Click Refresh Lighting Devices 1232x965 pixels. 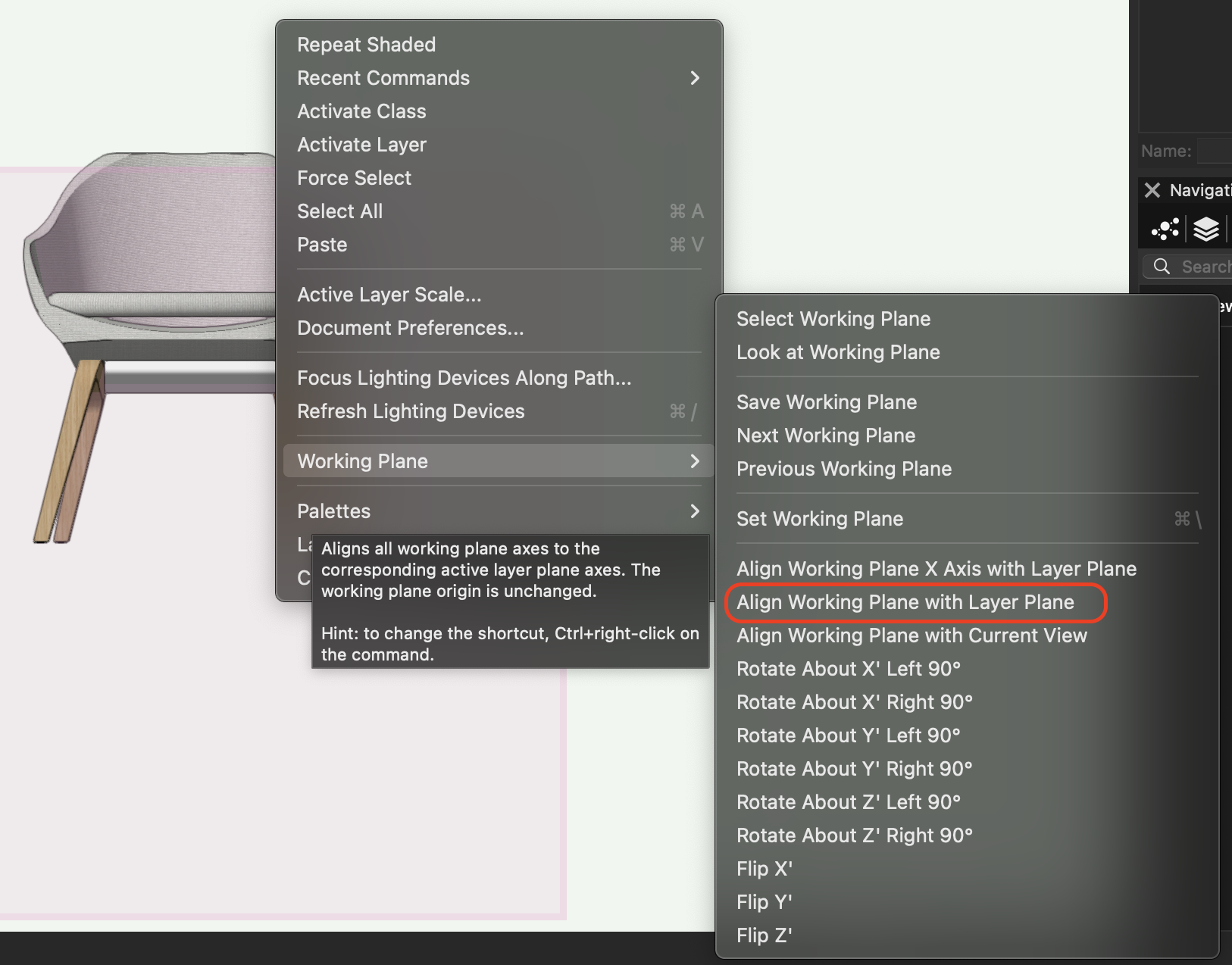point(411,411)
